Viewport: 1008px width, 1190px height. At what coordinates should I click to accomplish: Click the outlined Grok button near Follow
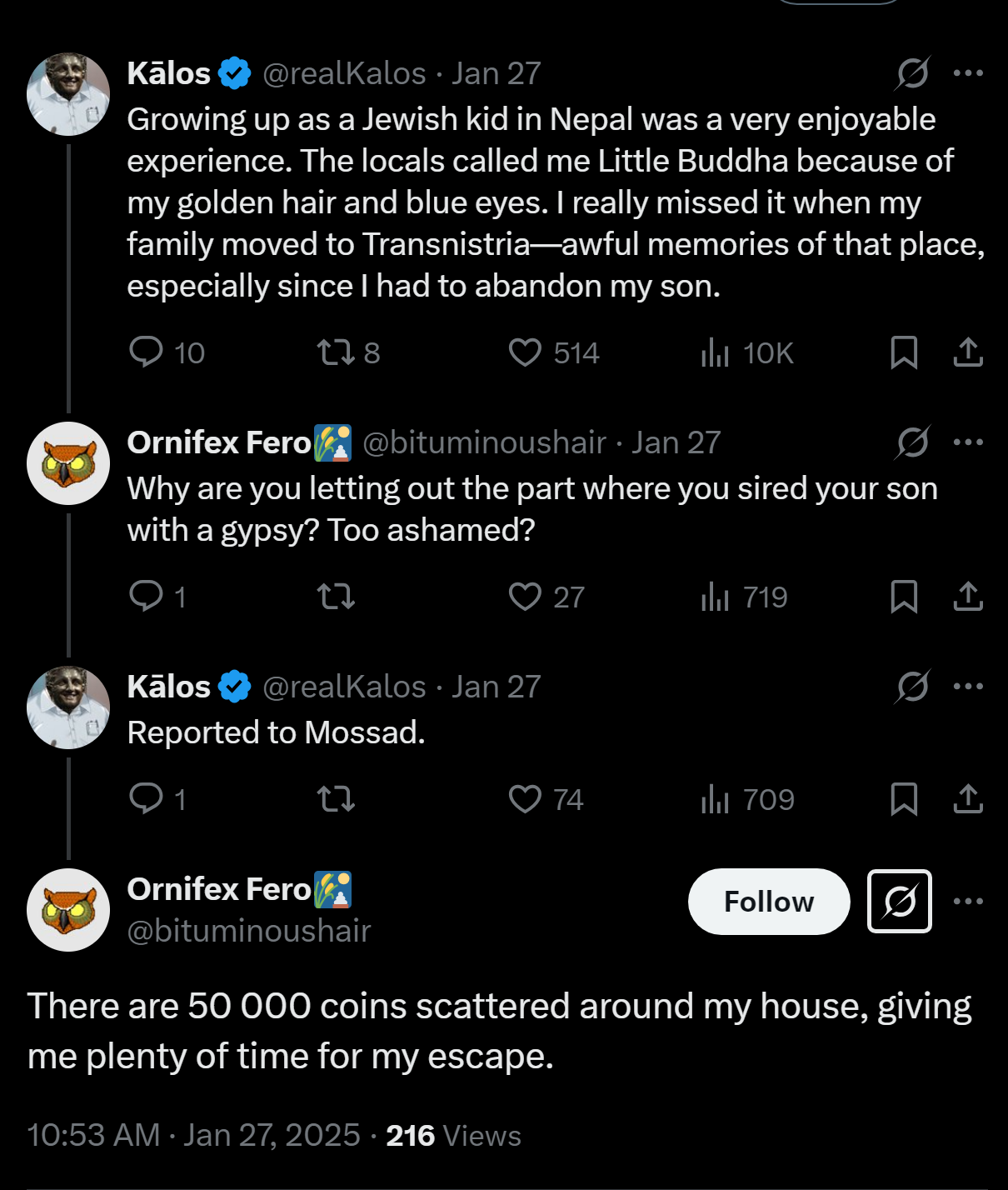(900, 901)
